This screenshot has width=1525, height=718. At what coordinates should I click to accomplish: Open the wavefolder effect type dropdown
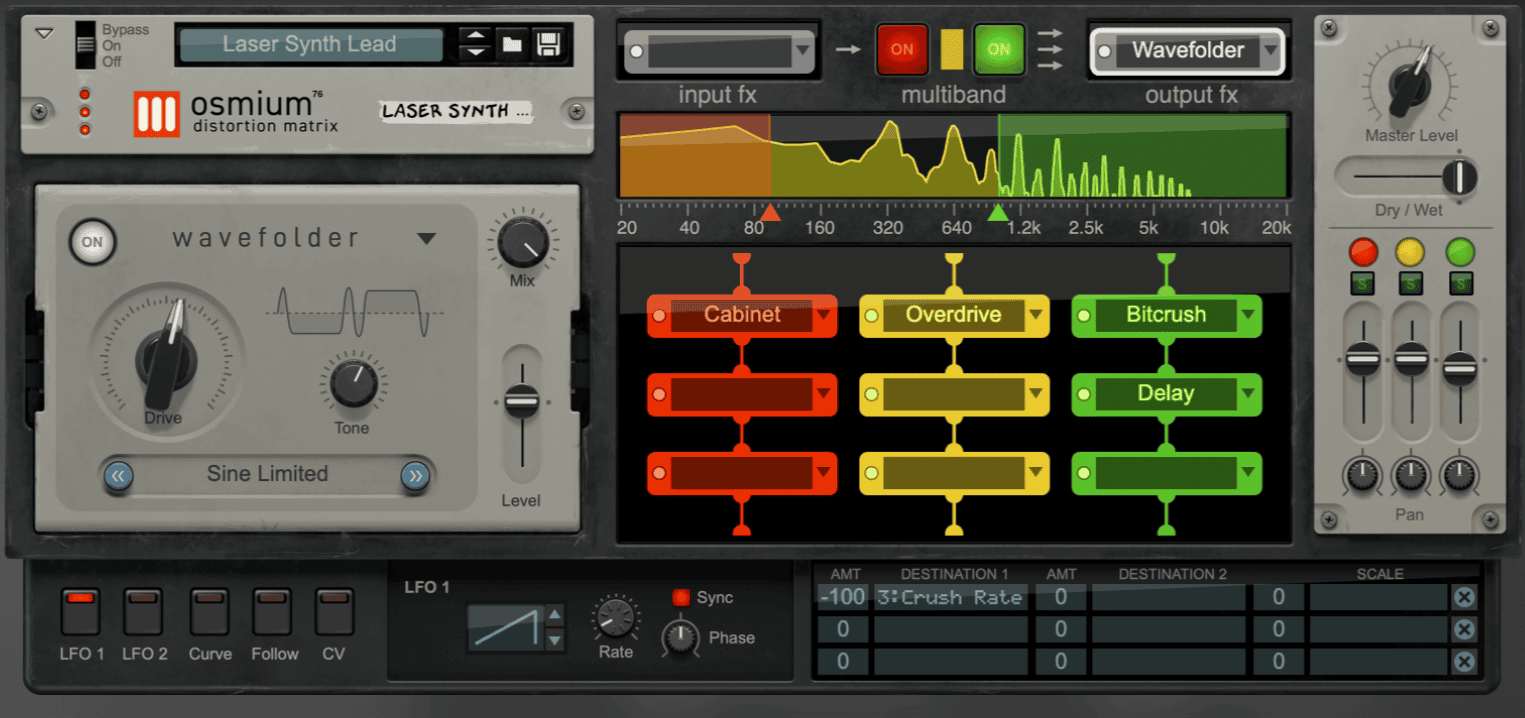click(x=427, y=238)
